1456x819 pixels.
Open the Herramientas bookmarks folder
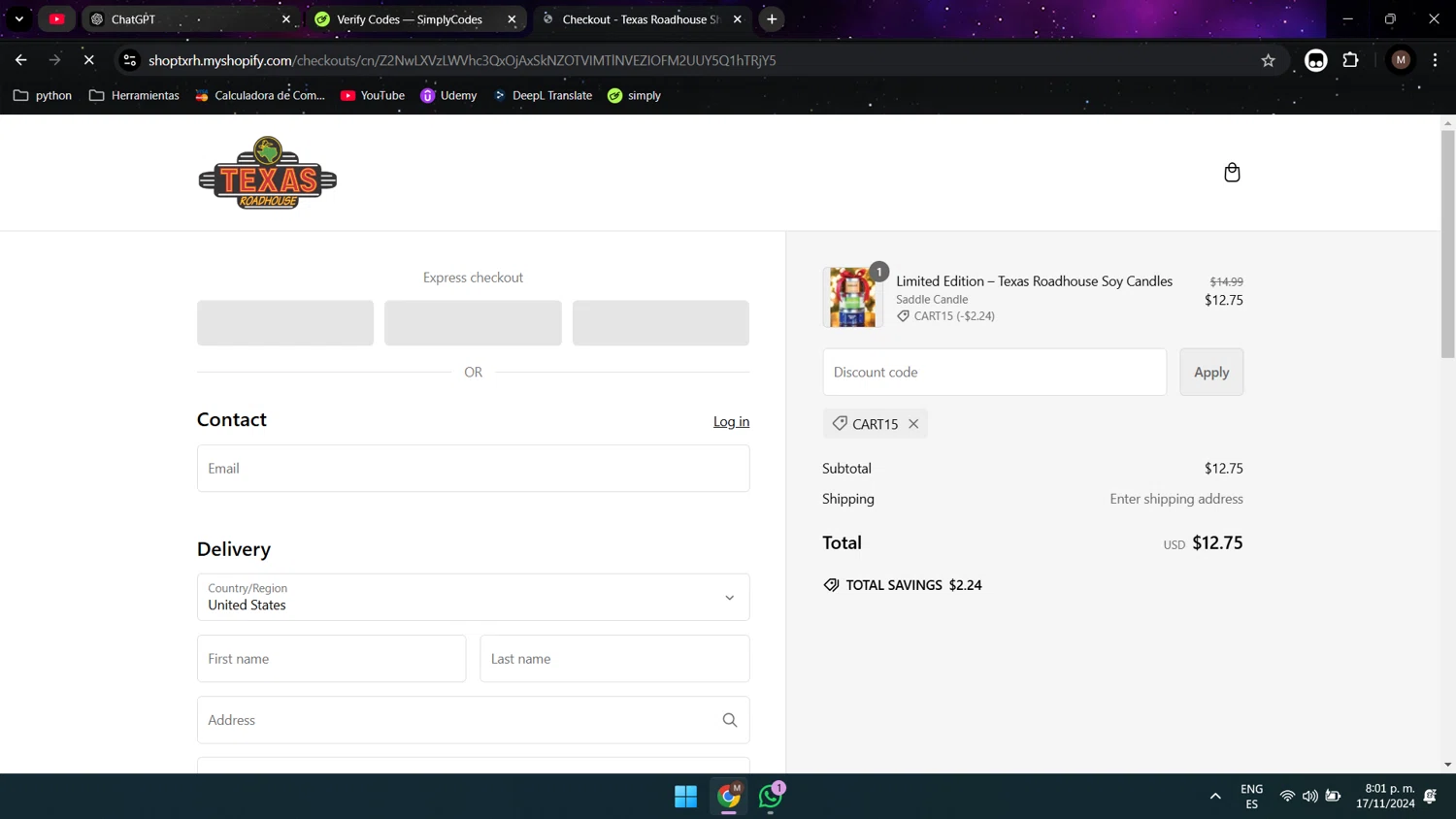134,95
